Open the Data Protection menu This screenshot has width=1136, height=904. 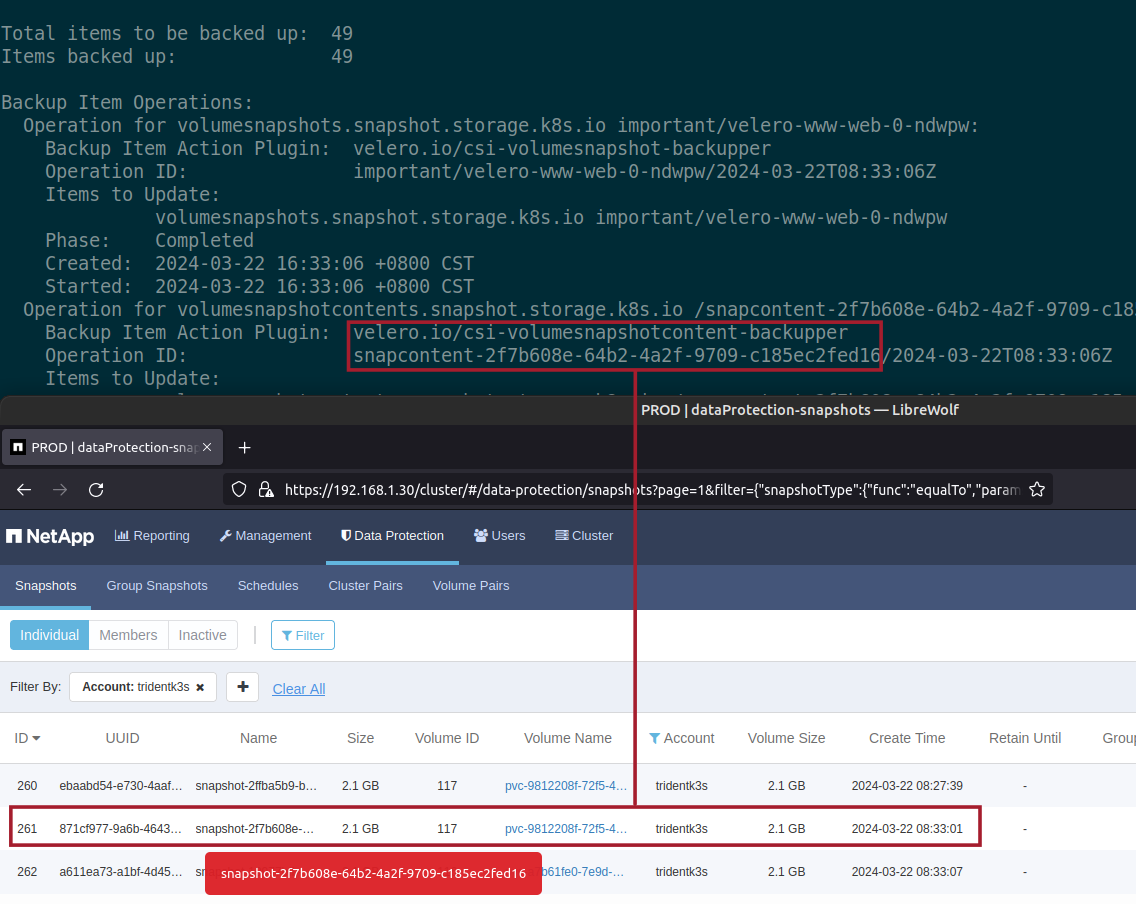tap(393, 536)
